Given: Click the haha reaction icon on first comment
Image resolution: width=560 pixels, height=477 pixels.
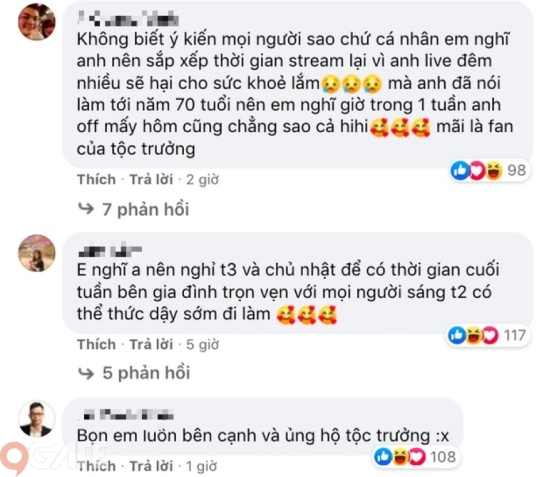Looking at the screenshot, I should [x=494, y=171].
